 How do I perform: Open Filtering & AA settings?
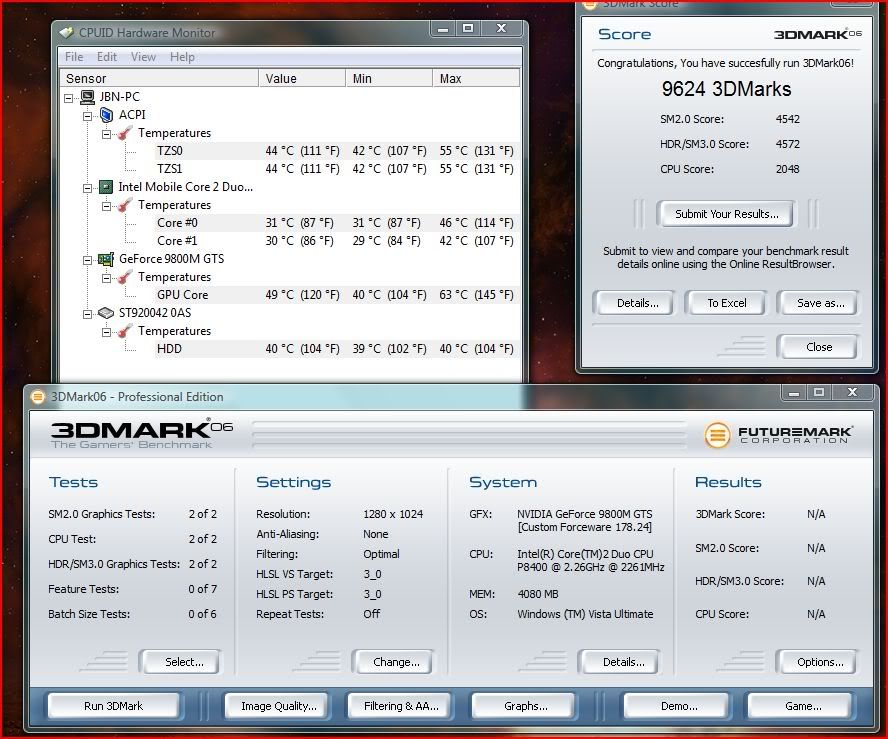[x=400, y=706]
